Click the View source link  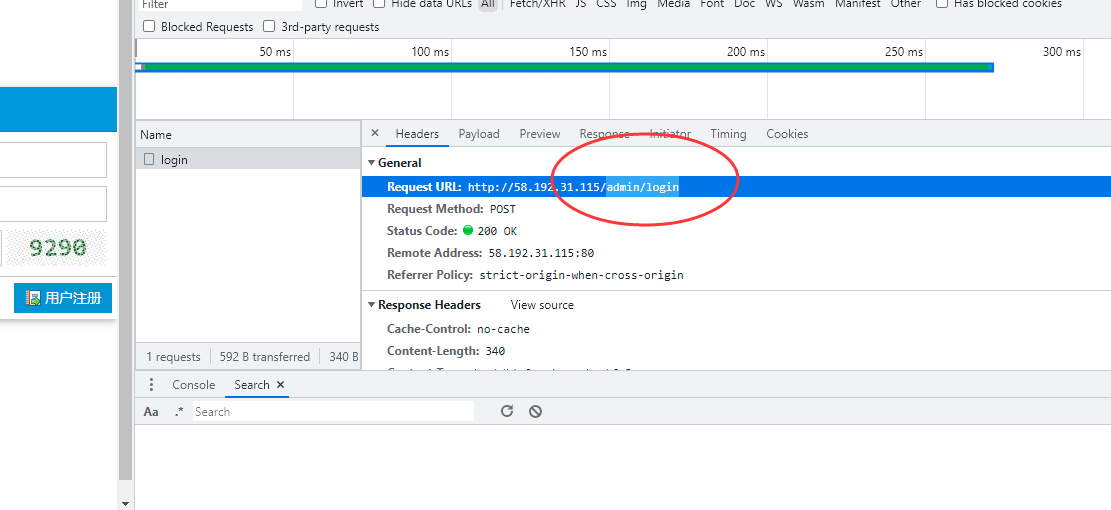pos(542,305)
